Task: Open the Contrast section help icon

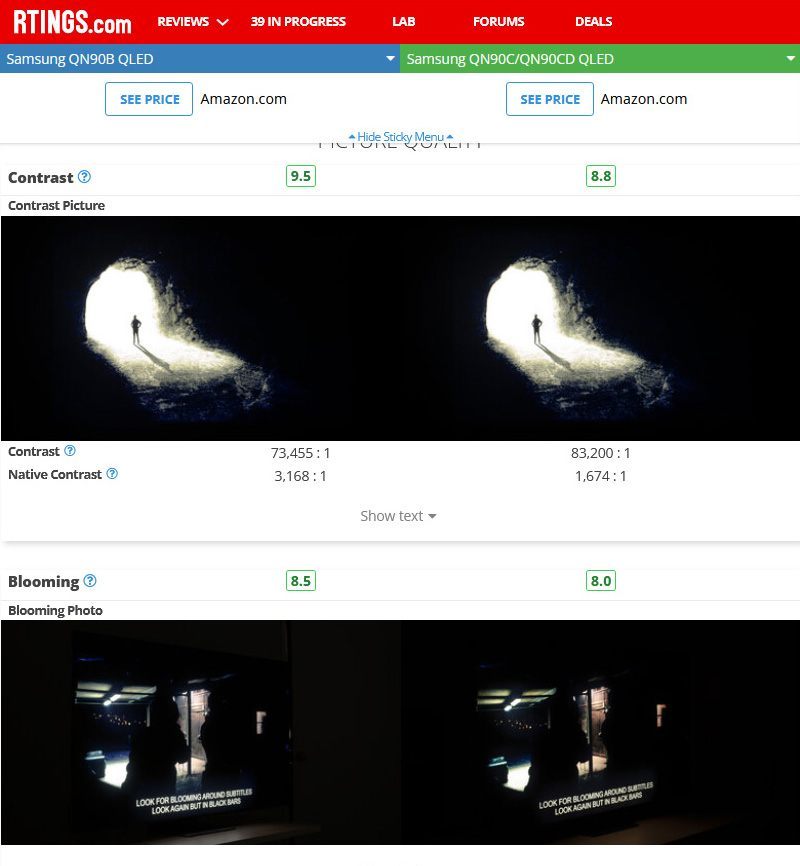Action: tap(84, 177)
